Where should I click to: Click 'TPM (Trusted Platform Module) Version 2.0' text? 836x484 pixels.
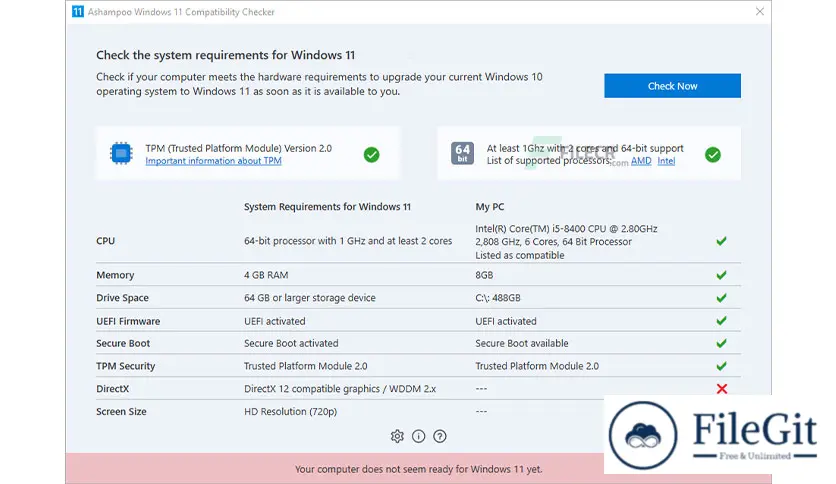tap(238, 148)
